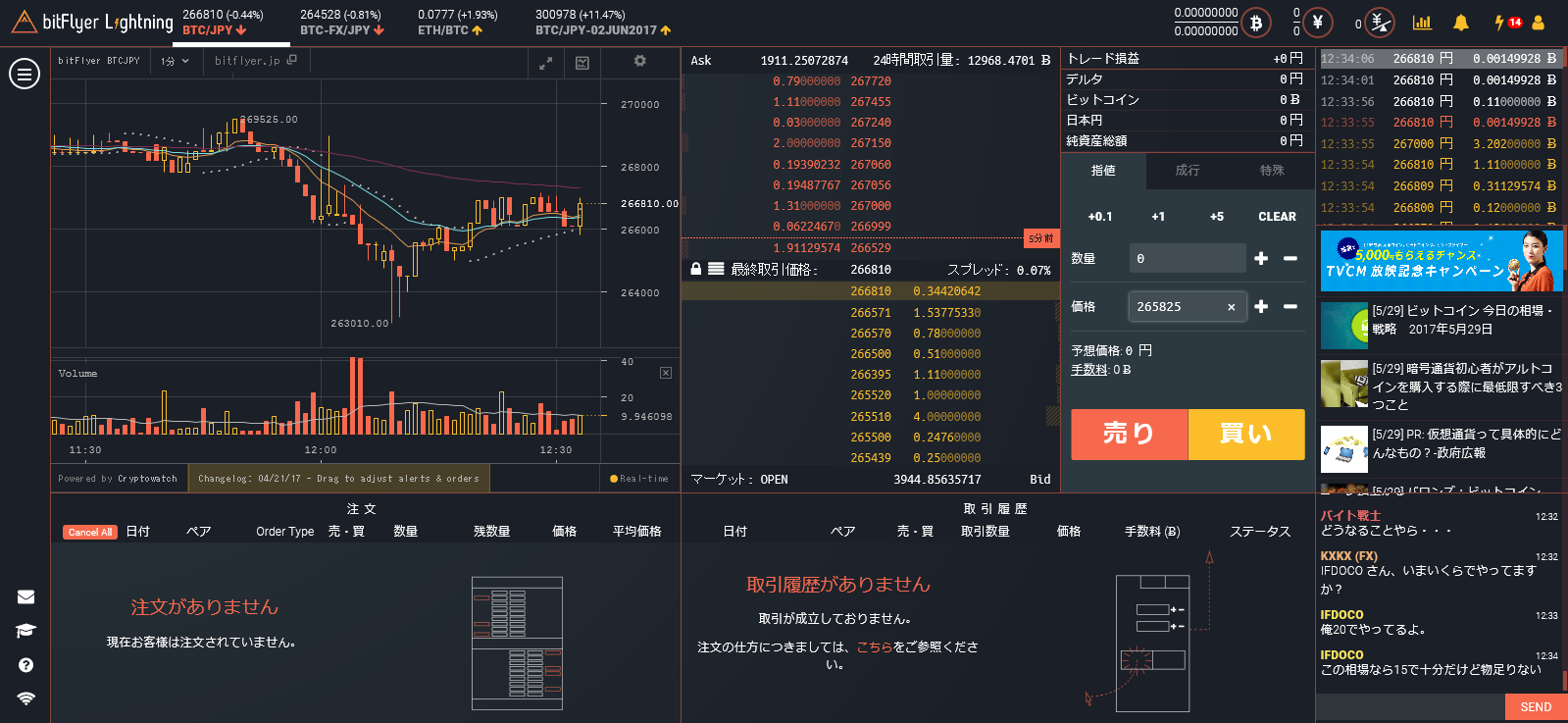Open the user account profile icon
This screenshot has height=723, width=1568.
pyautogui.click(x=1538, y=23)
